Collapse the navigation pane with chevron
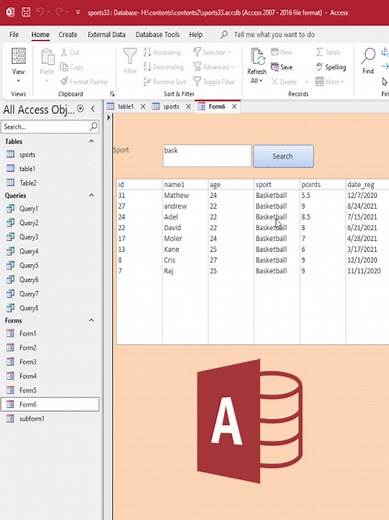 (93, 109)
